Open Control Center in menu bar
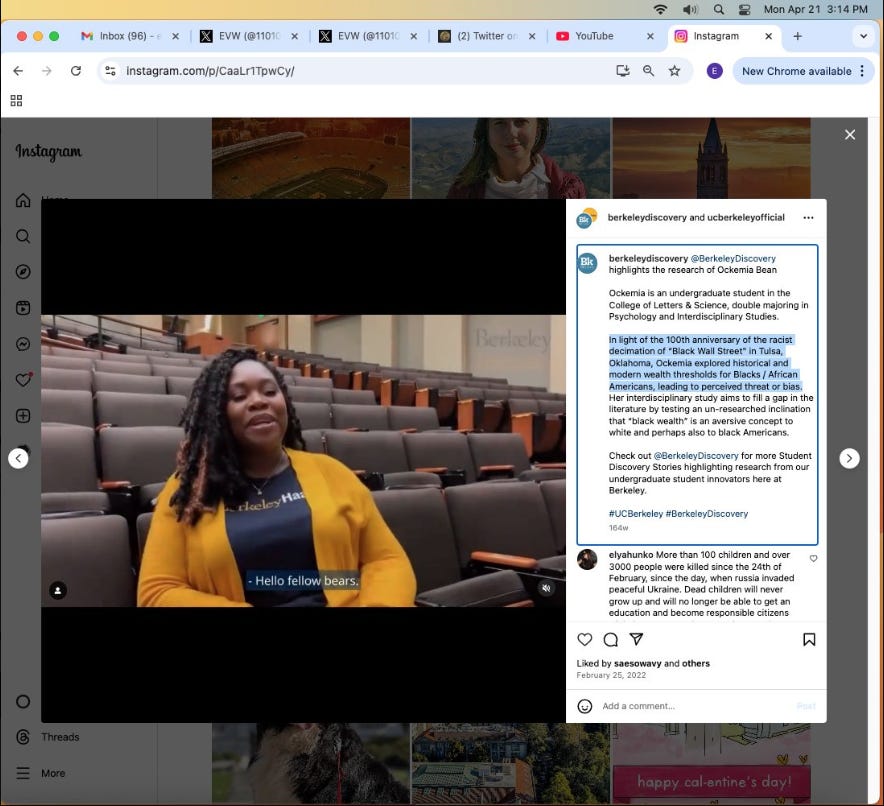The image size is (884, 806). (744, 10)
